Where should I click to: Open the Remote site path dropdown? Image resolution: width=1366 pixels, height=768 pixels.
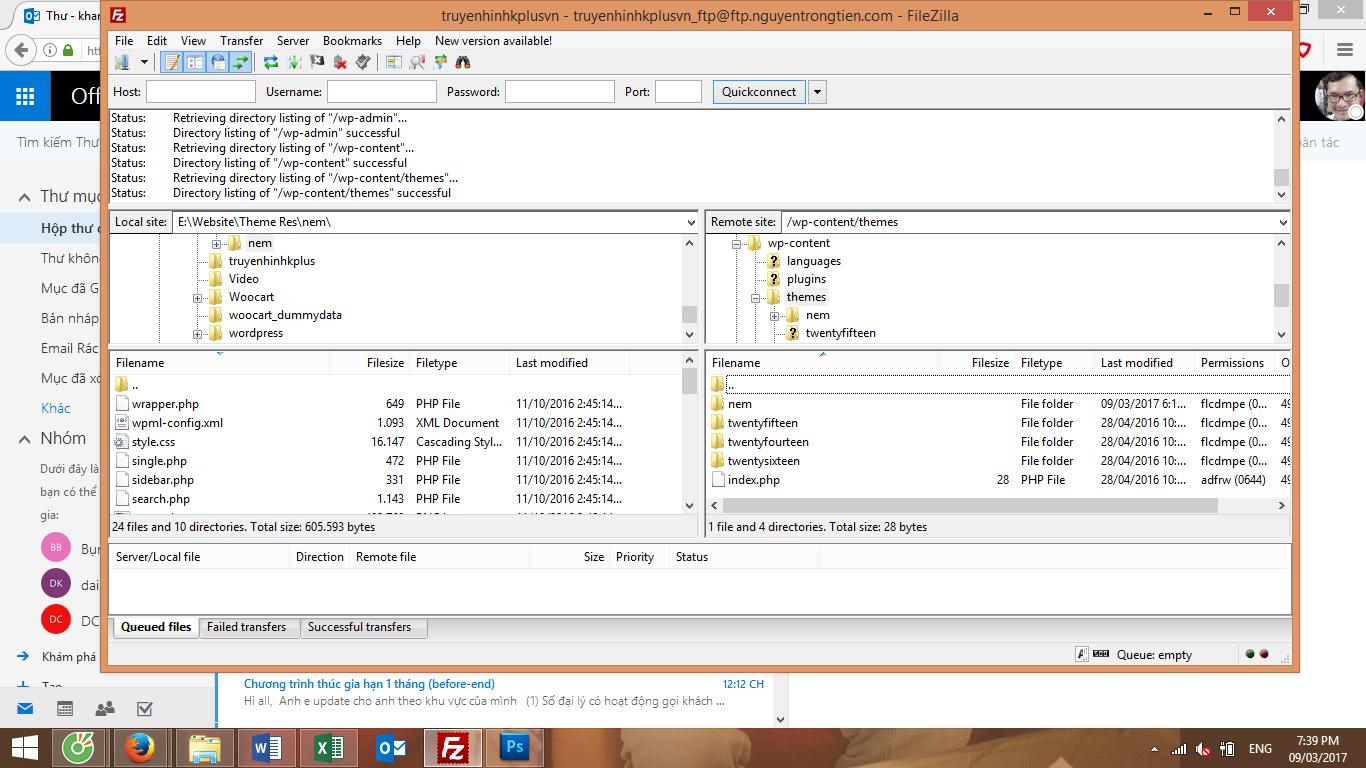[1283, 222]
